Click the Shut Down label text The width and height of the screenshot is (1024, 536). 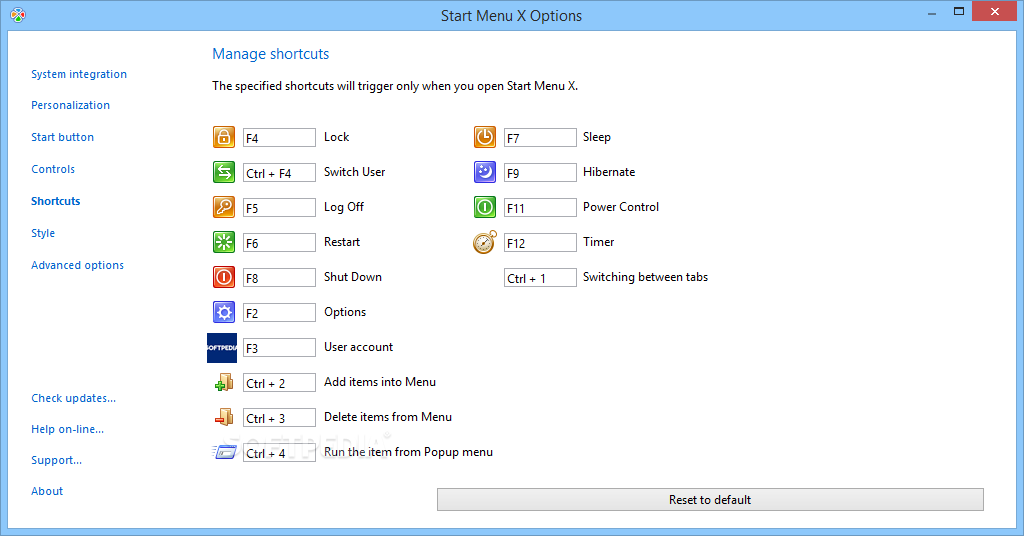353,277
